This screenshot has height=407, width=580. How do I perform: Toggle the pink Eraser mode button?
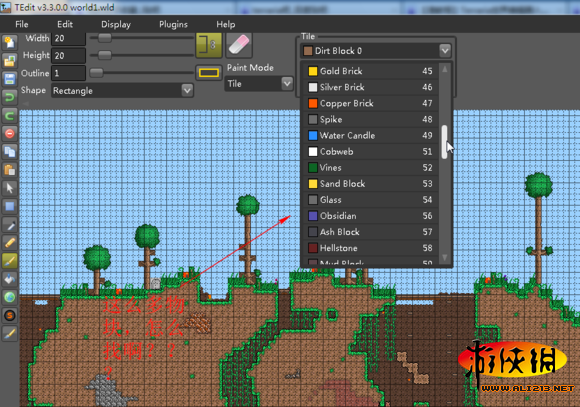(x=239, y=45)
